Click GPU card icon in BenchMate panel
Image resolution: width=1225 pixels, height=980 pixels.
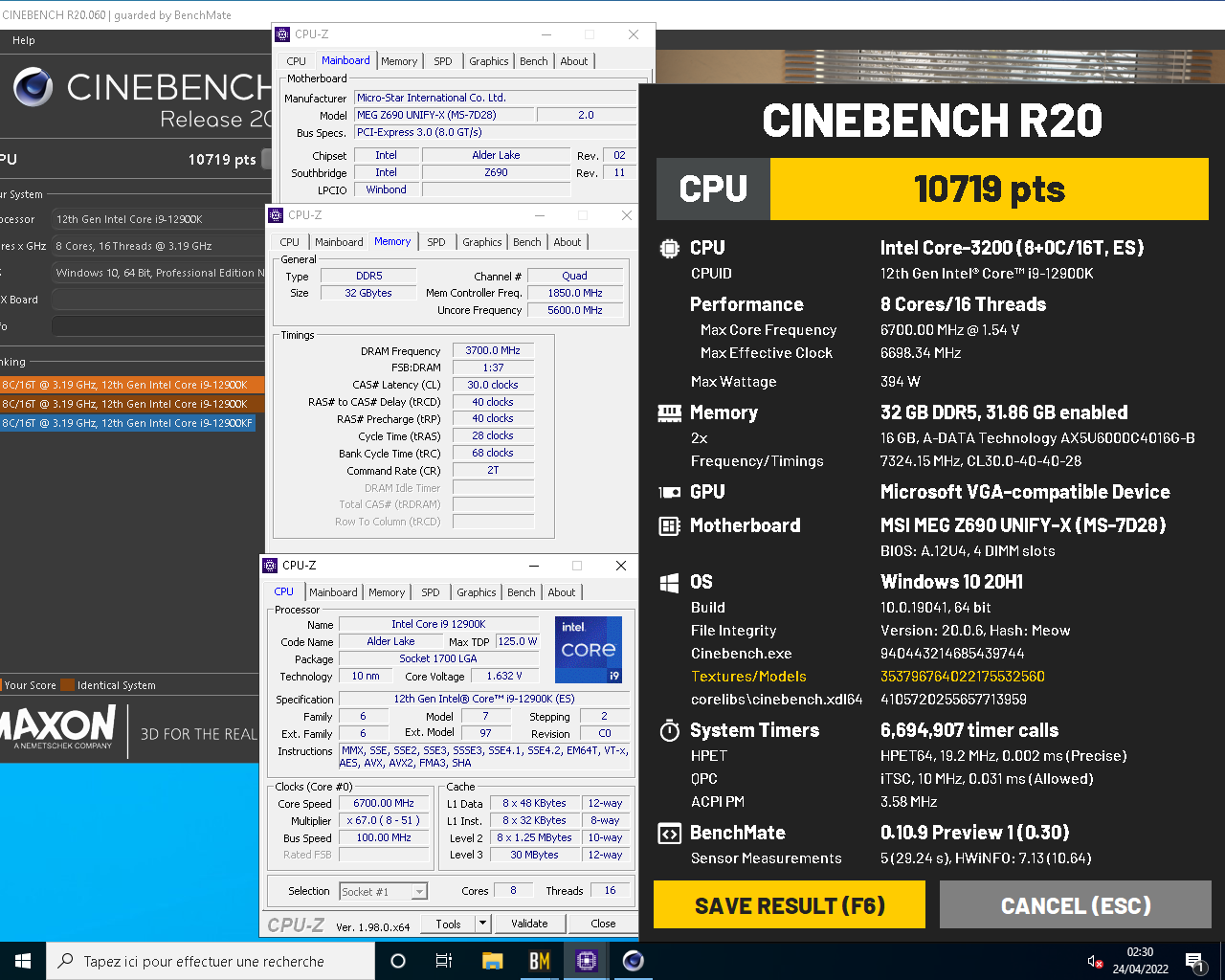click(669, 492)
